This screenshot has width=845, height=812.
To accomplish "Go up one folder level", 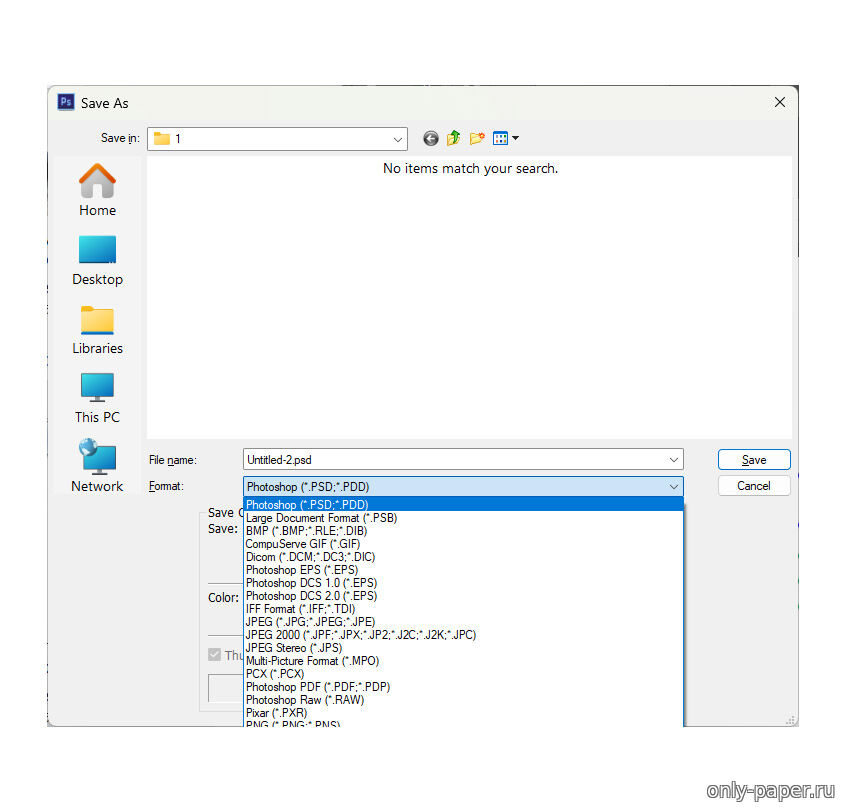I will tap(453, 138).
